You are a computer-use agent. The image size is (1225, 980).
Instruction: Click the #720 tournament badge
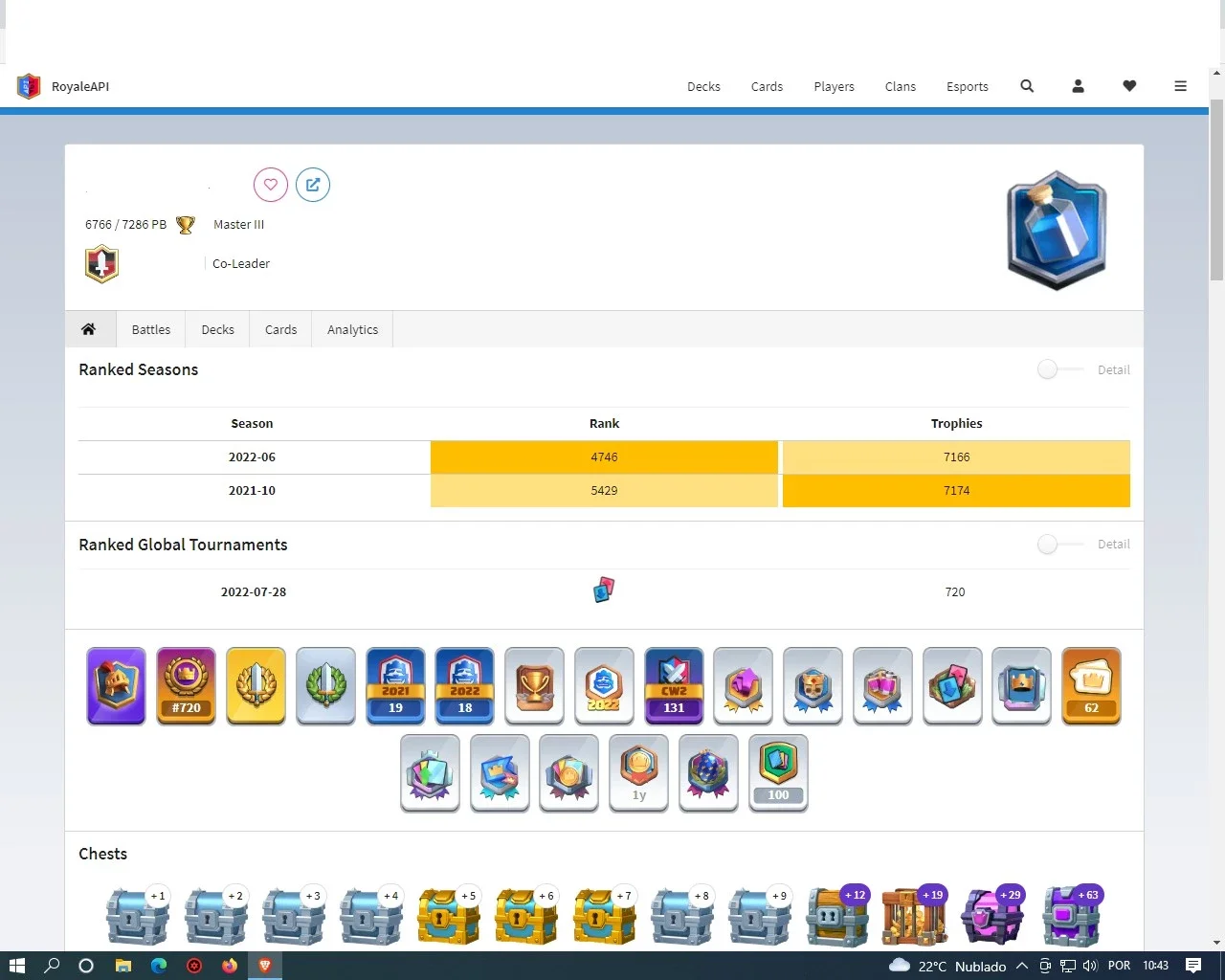click(x=187, y=686)
